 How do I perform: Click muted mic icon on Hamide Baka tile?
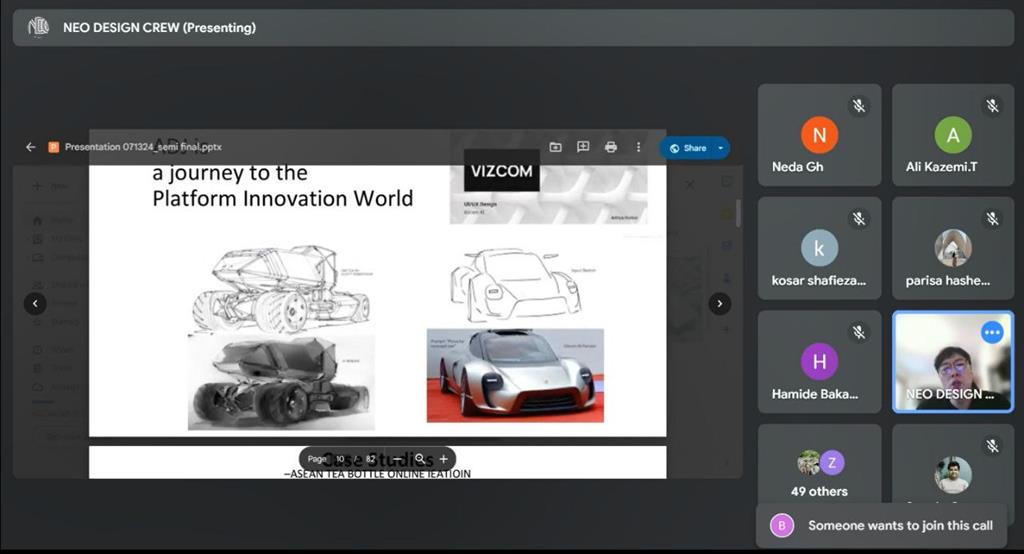click(859, 333)
